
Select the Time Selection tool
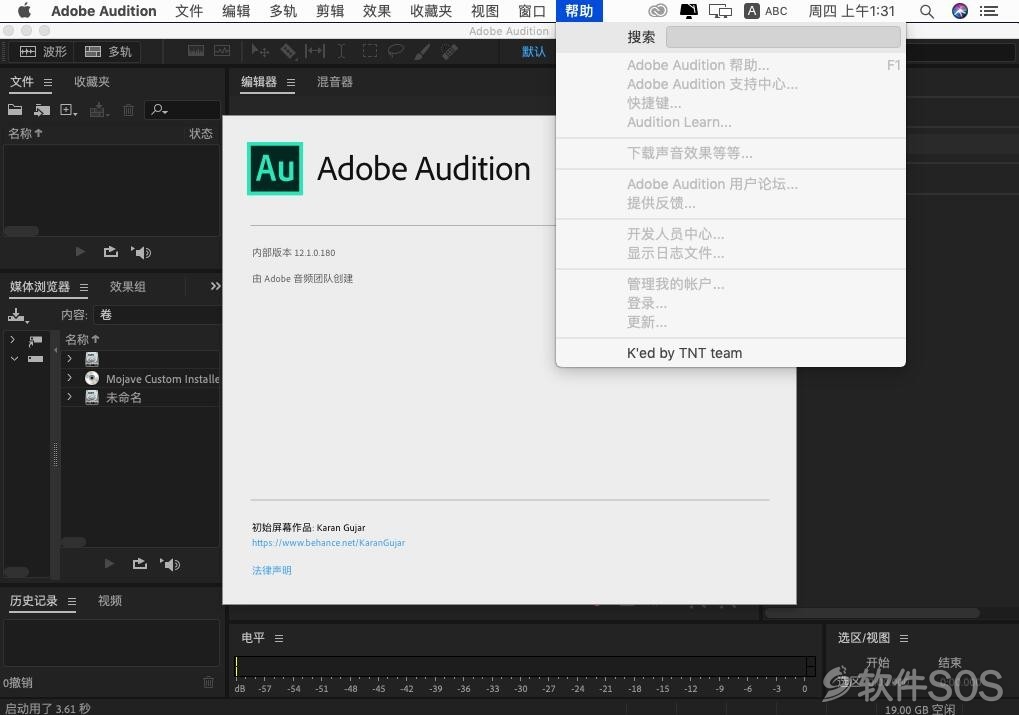pos(341,51)
